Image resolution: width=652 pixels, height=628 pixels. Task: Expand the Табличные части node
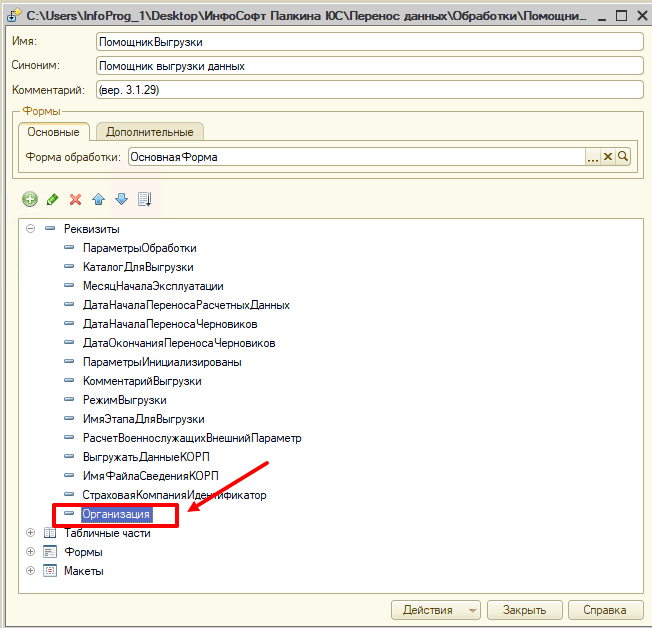point(31,533)
